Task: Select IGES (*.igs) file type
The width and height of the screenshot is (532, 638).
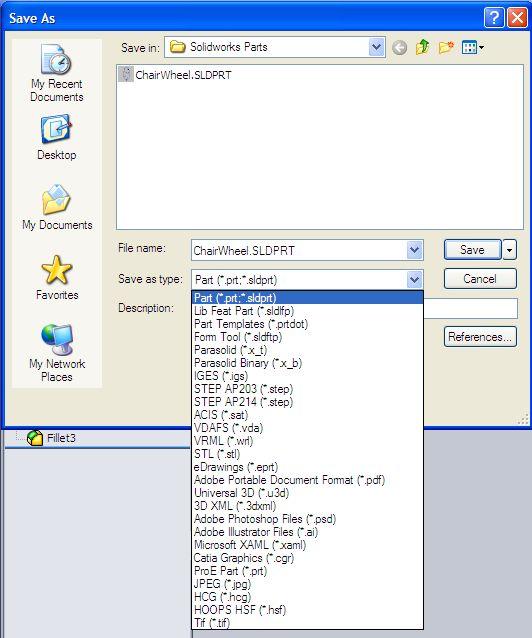Action: coord(307,376)
